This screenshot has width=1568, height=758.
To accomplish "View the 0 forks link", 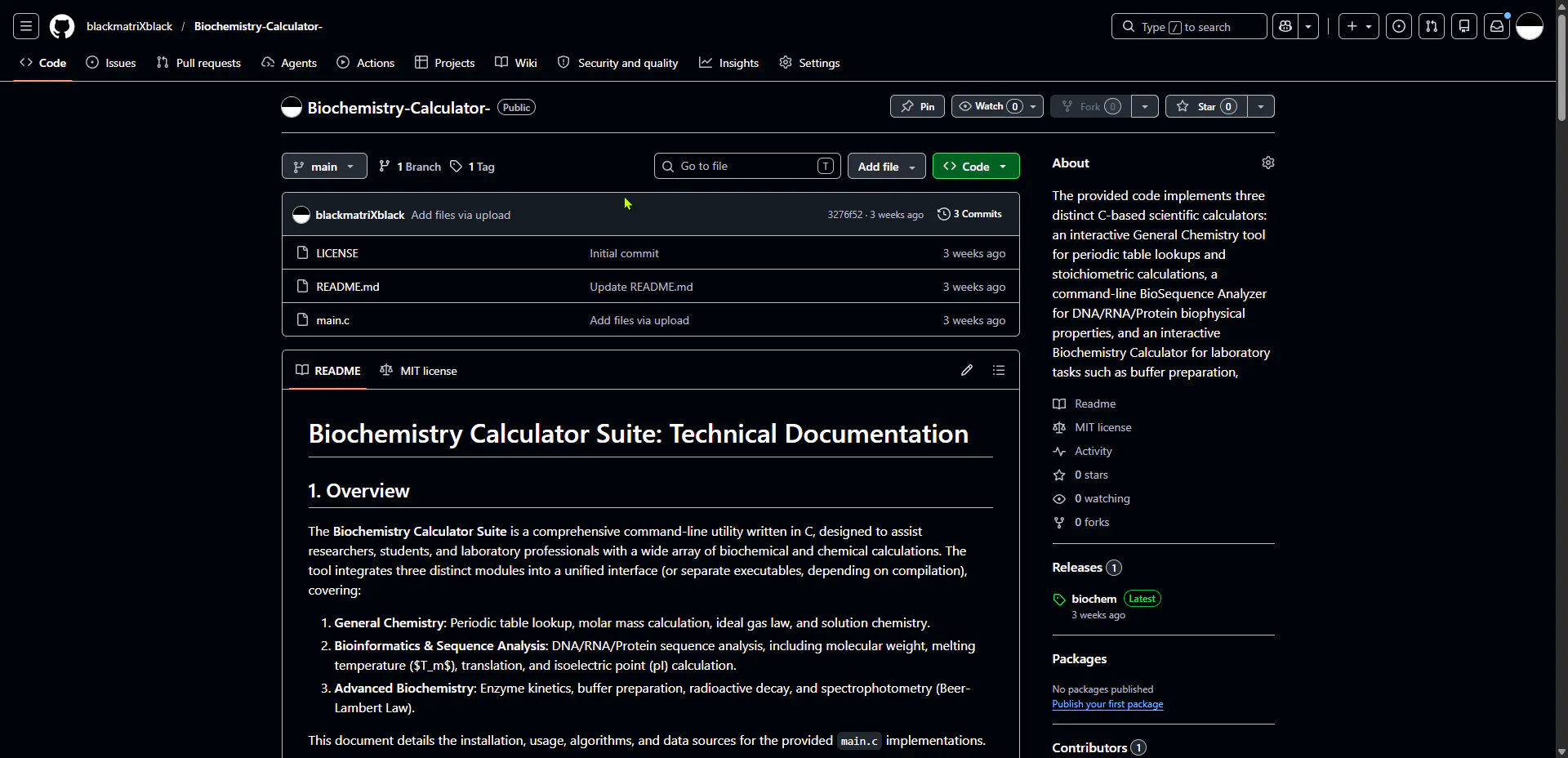I will pos(1082,522).
